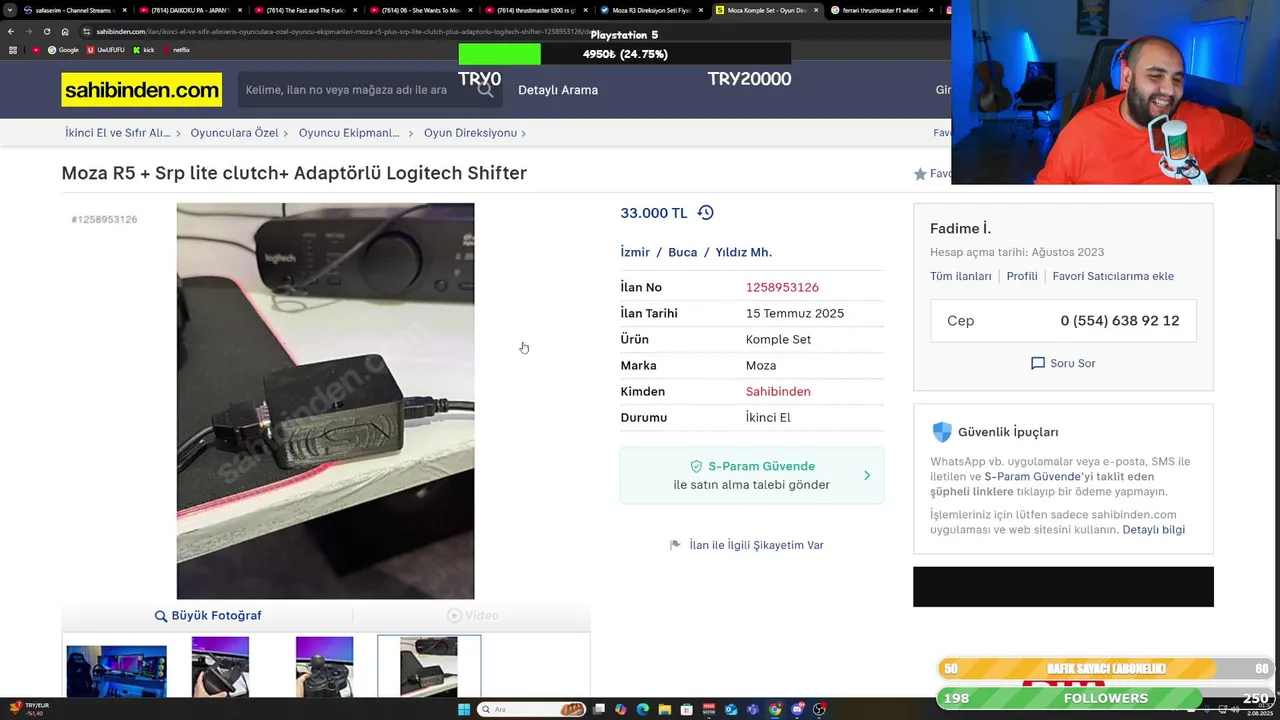Open File Explorer from the taskbar
Image resolution: width=1280 pixels, height=720 pixels.
tap(665, 709)
